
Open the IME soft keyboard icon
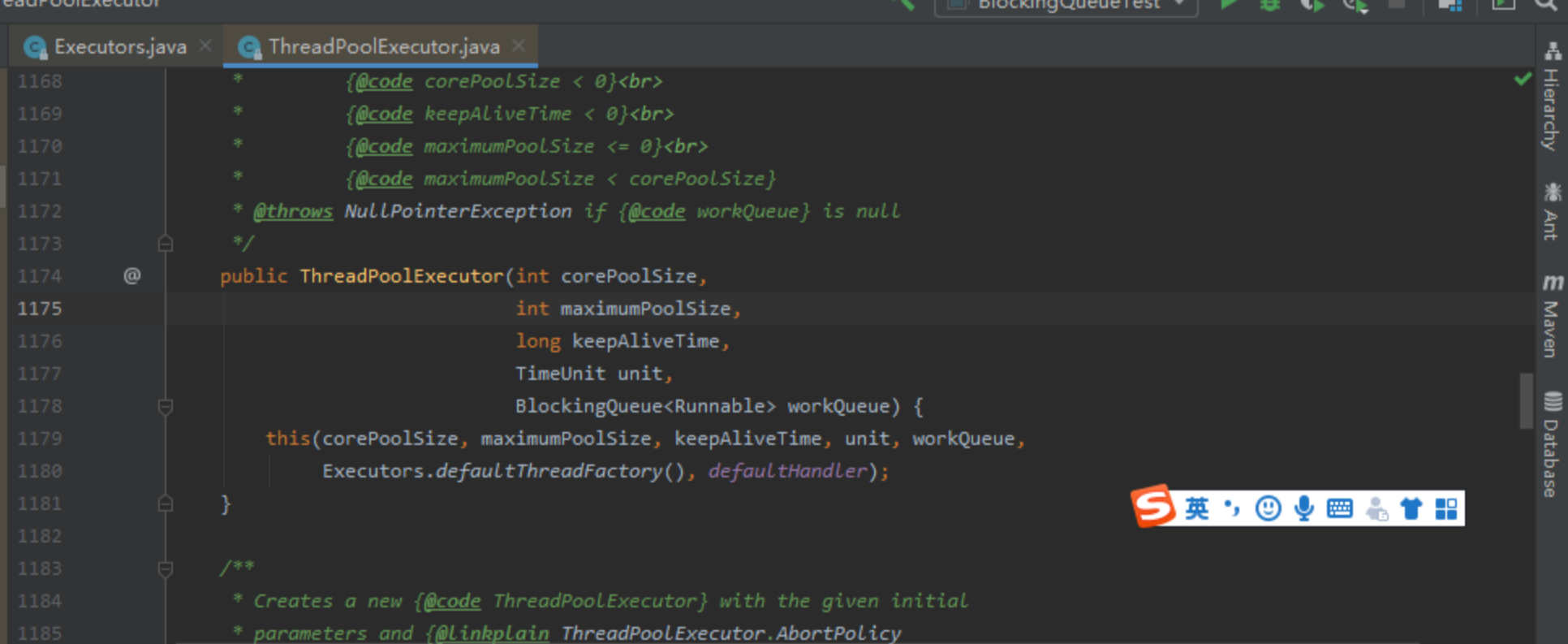pos(1339,508)
